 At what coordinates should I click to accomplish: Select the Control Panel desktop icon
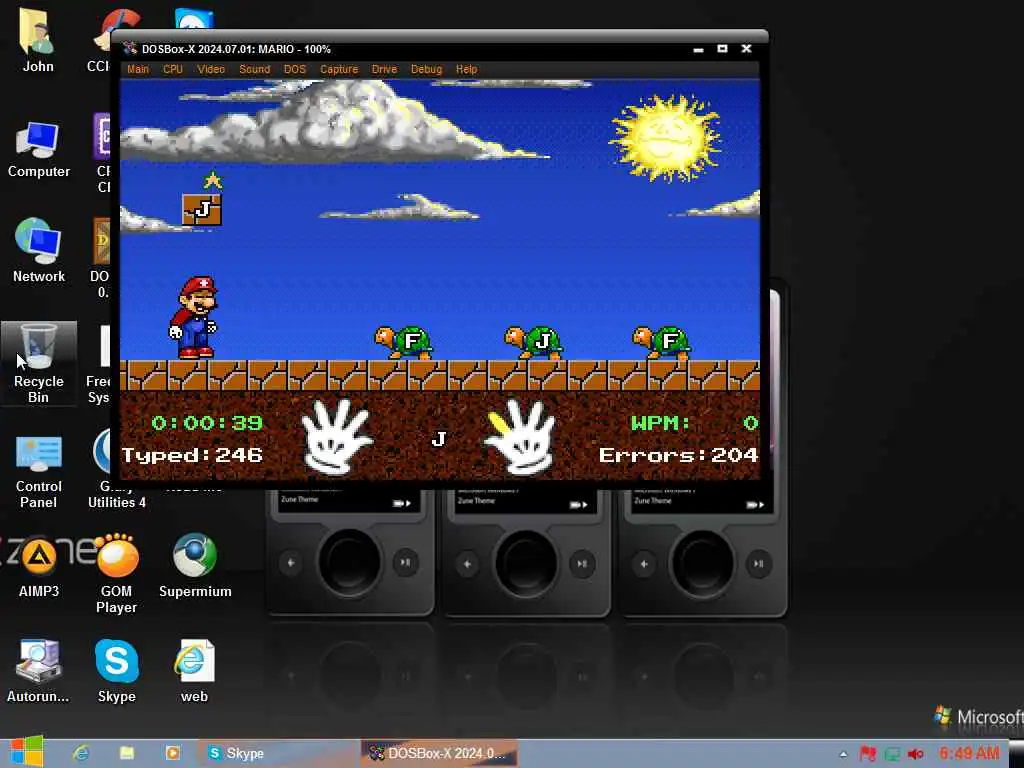click(39, 472)
